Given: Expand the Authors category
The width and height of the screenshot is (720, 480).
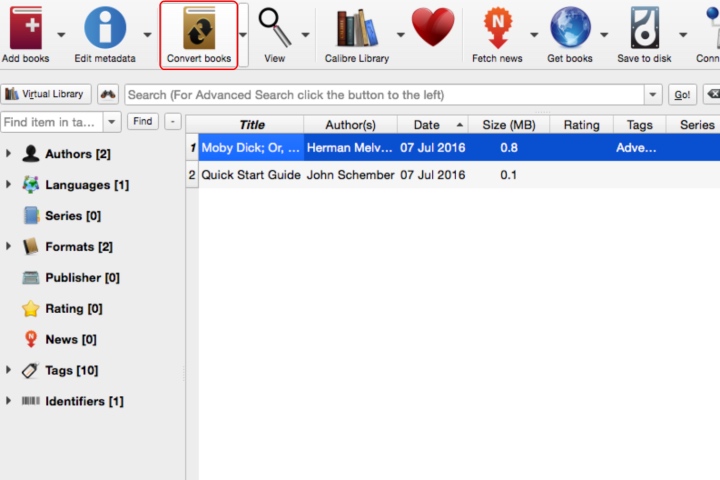Looking at the screenshot, I should [x=8, y=153].
